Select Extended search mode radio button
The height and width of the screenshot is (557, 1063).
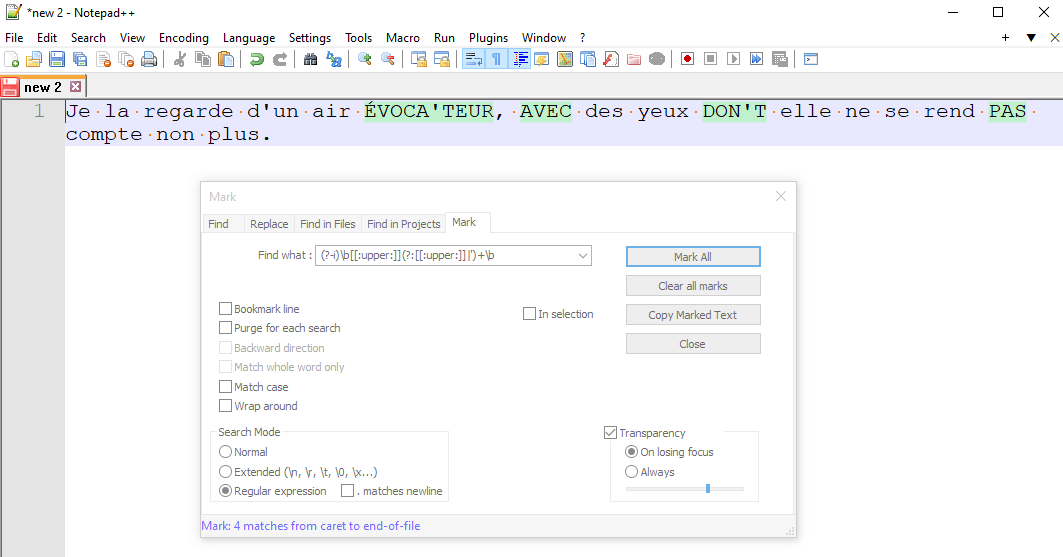(226, 472)
